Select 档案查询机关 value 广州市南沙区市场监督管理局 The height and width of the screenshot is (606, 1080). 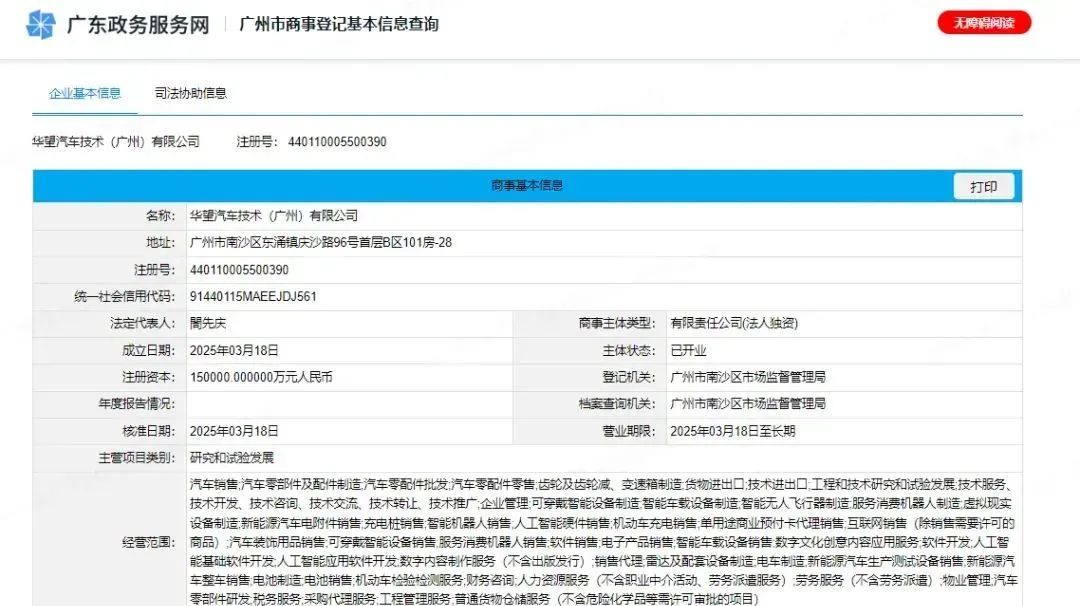coord(747,404)
